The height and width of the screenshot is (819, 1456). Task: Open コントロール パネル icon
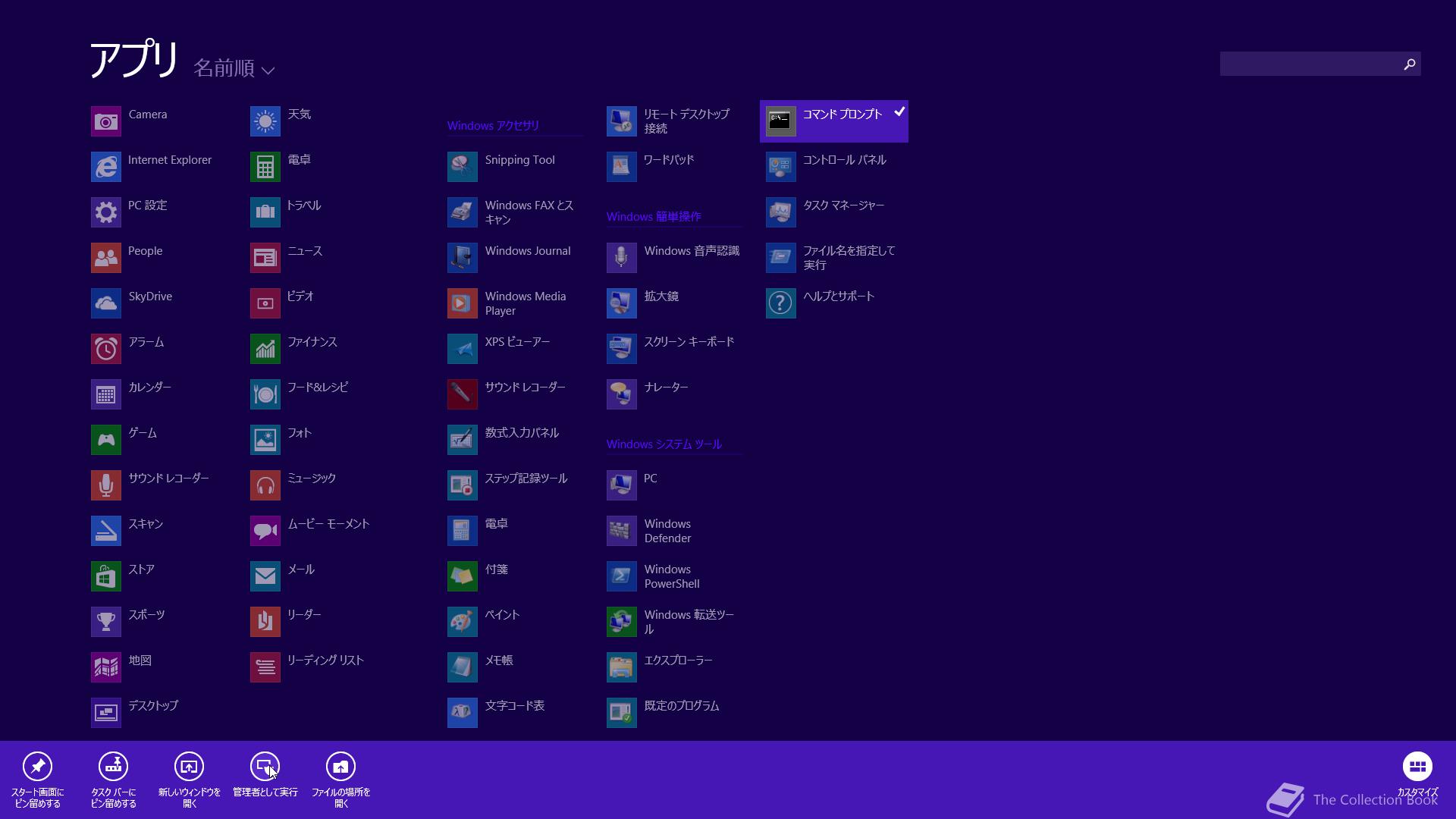pos(781,167)
